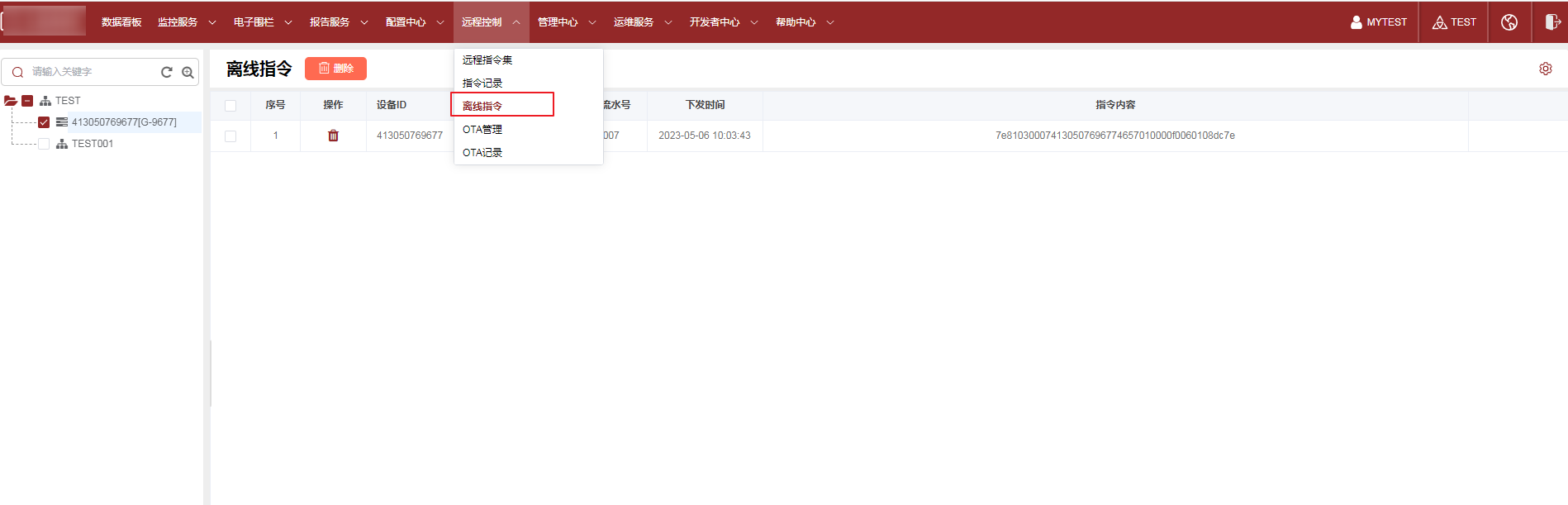Click the orange 删除 button
Screen dimensions: 1568x505
335,69
